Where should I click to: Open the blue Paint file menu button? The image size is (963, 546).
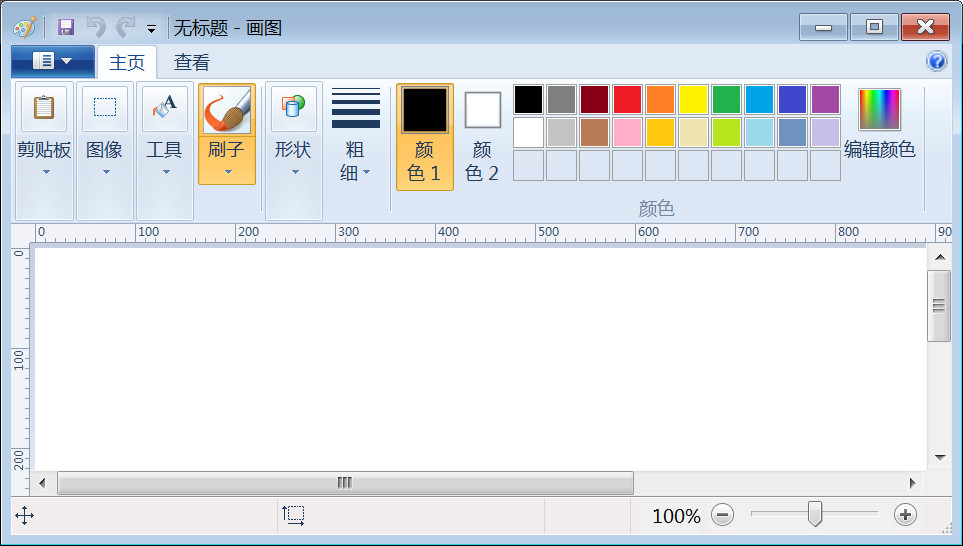coord(53,61)
